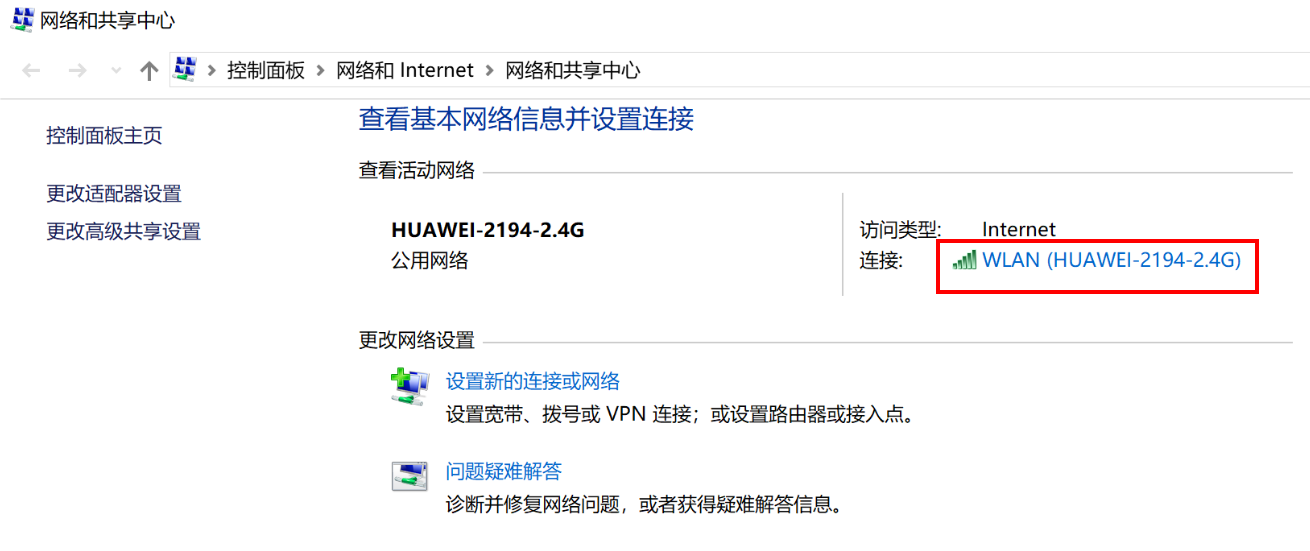The width and height of the screenshot is (1310, 551).
Task: Click the icon beside 问题疑难解答
Action: click(408, 476)
